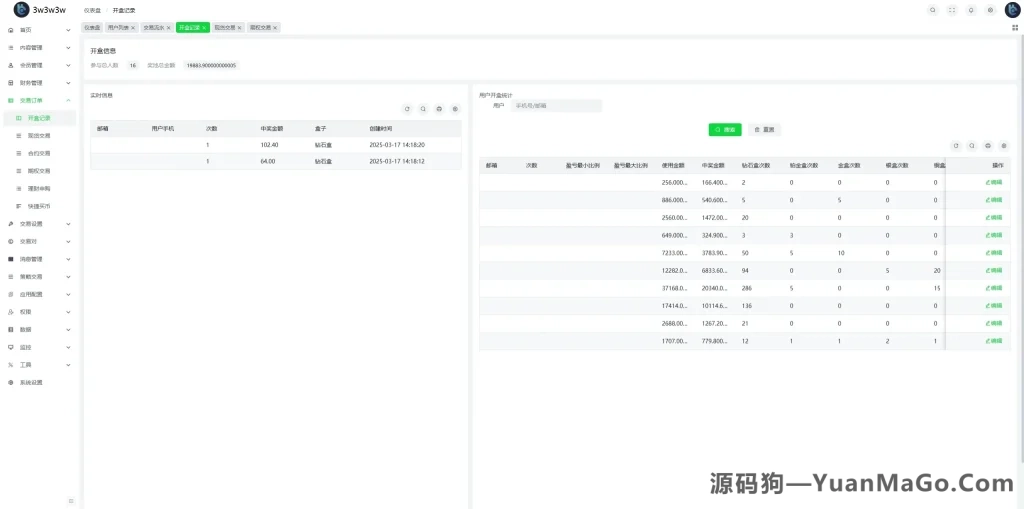Refresh the 用户开盒统计 table

click(x=955, y=146)
